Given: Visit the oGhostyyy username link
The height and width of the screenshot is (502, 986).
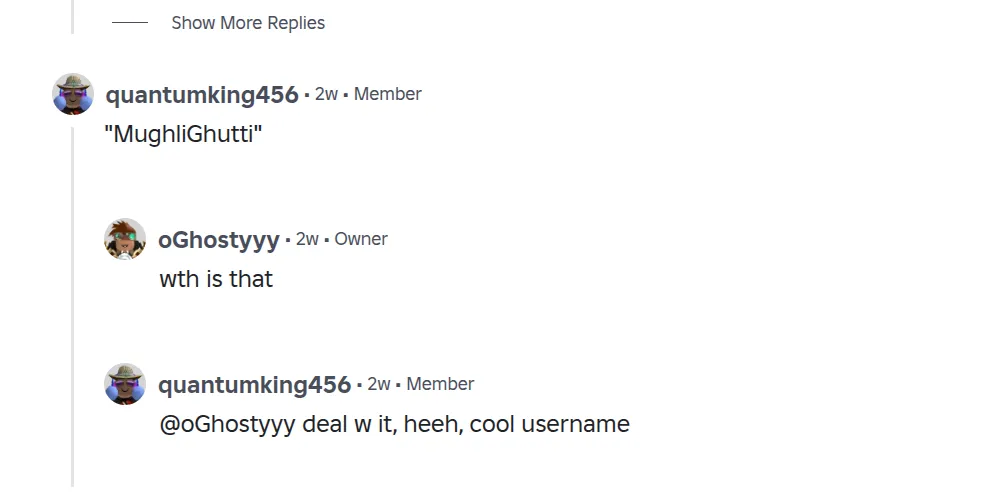Looking at the screenshot, I should point(218,240).
